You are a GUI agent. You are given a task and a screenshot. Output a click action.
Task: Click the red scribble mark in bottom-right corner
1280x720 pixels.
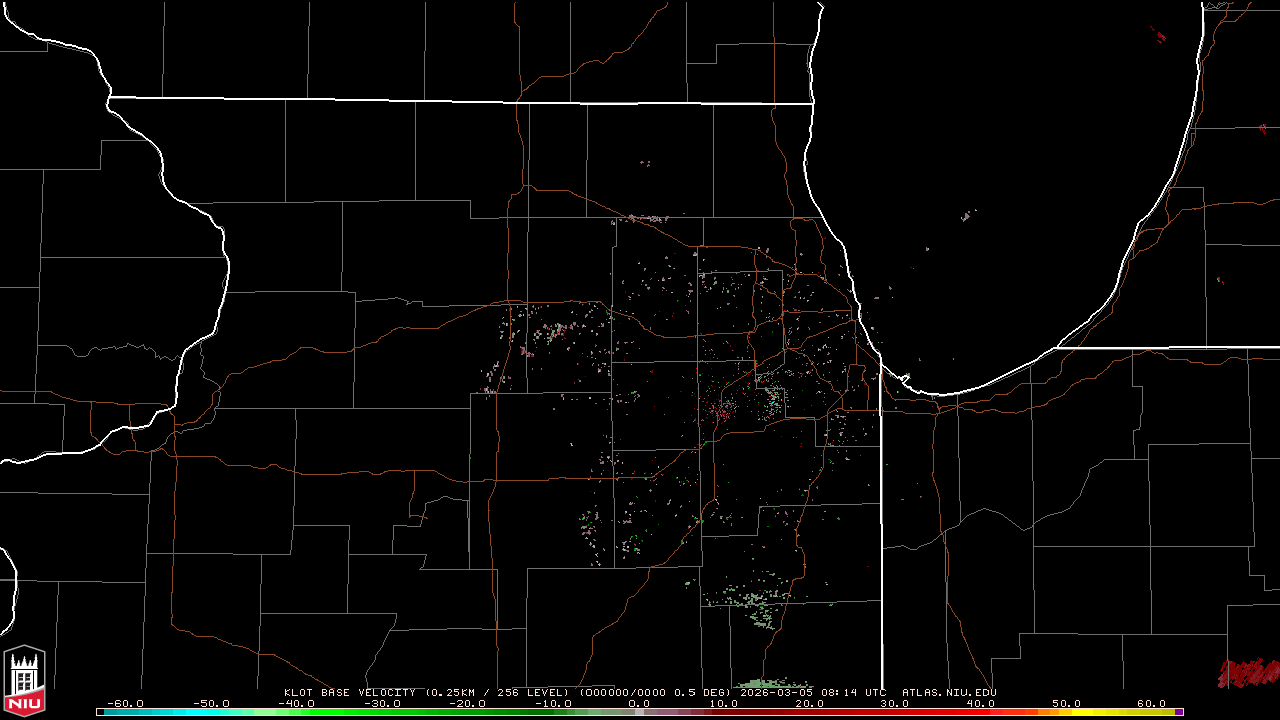pos(1248,672)
